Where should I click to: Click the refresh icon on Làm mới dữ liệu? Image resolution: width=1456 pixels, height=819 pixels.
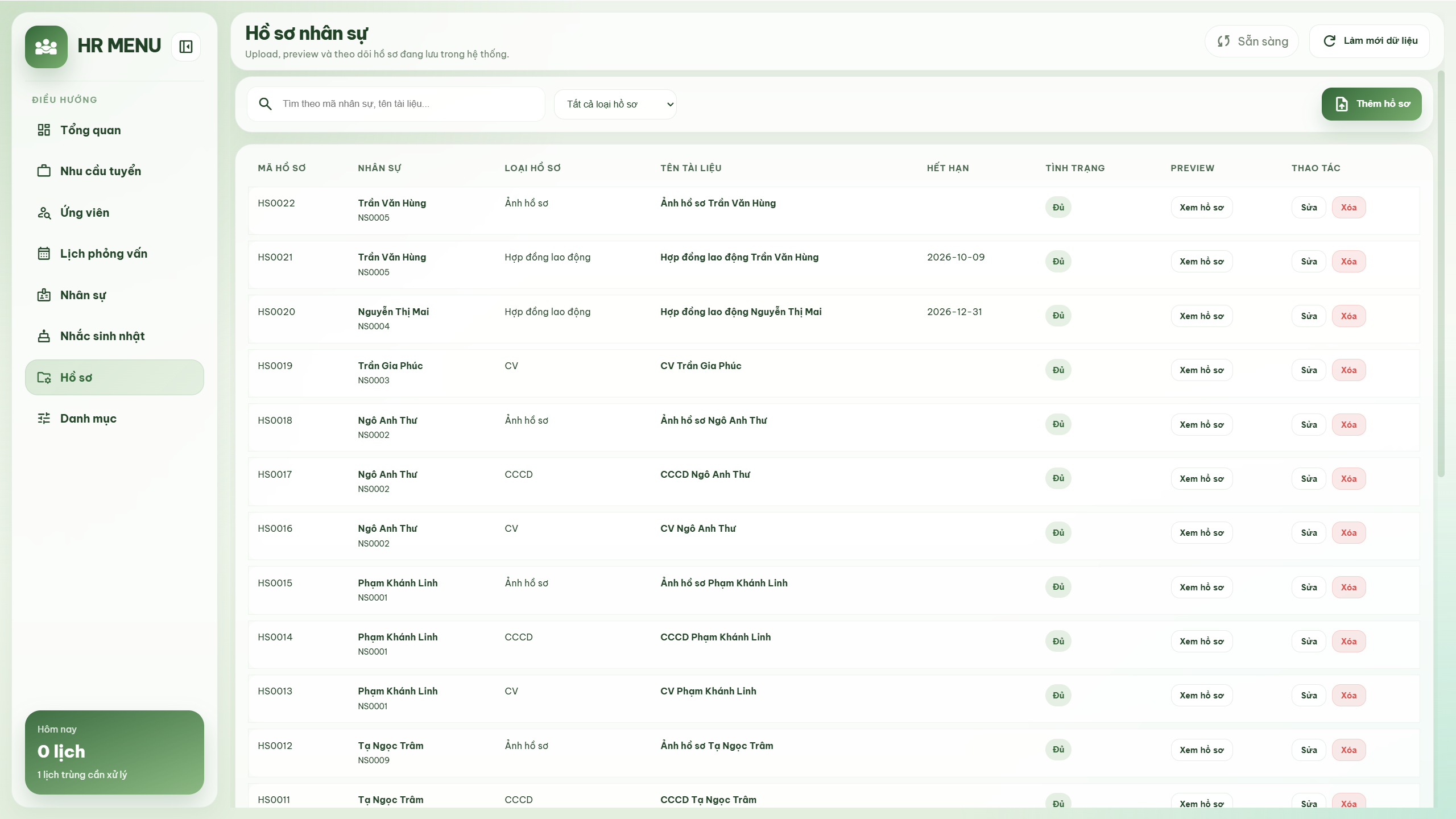coord(1329,41)
